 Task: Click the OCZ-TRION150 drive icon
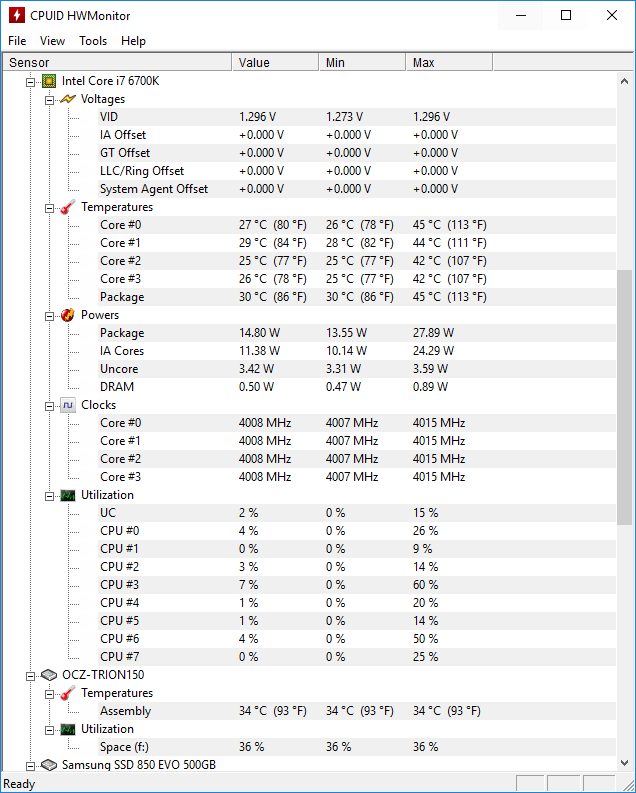[x=49, y=675]
